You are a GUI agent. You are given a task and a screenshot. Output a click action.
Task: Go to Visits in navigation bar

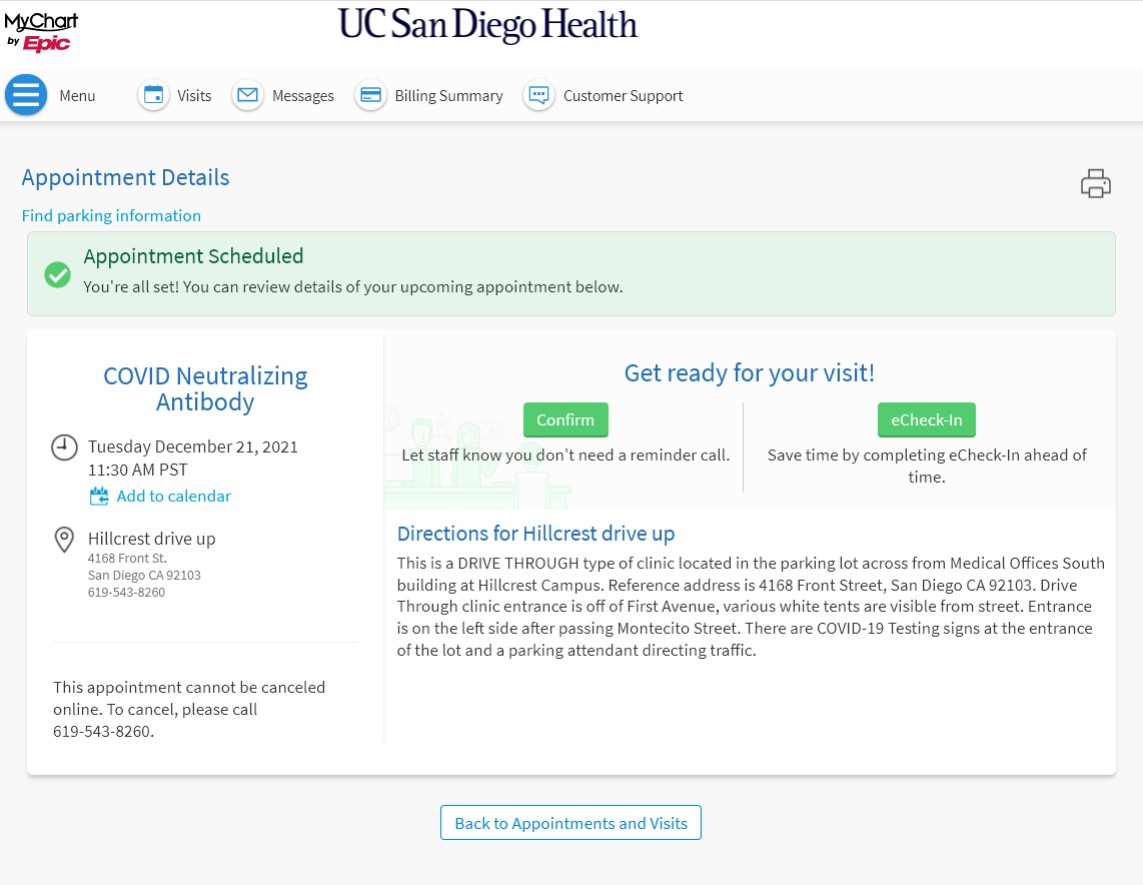click(194, 95)
